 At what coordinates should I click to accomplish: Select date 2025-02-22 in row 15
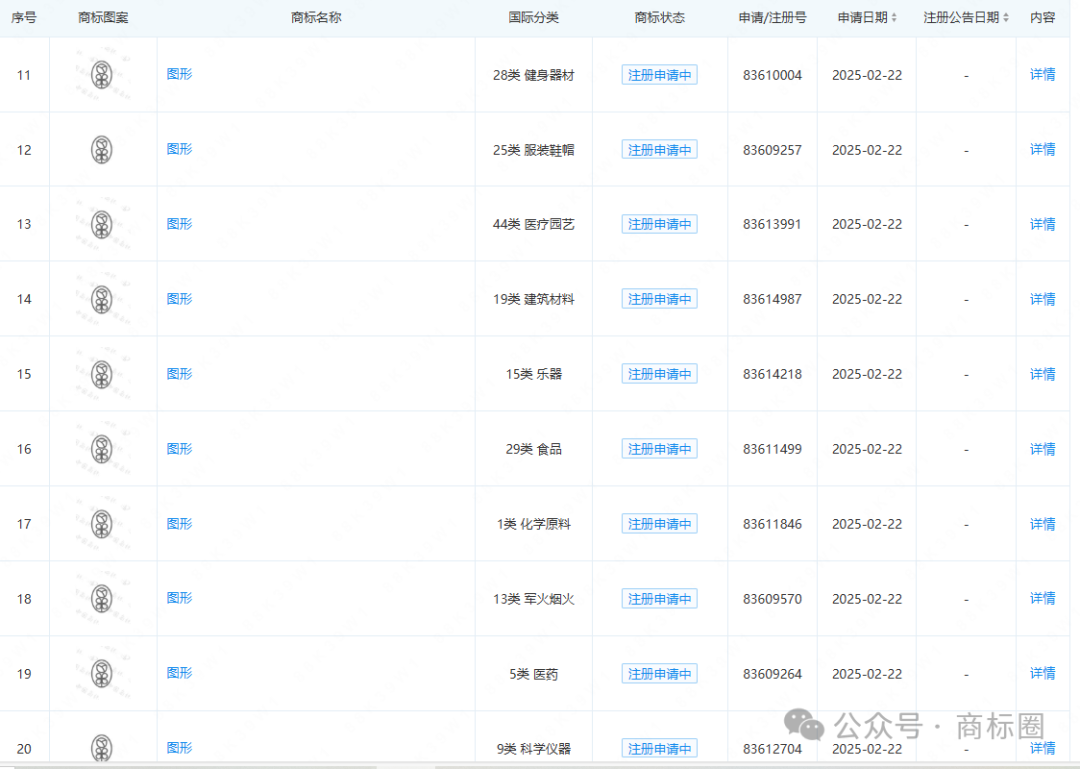(866, 374)
